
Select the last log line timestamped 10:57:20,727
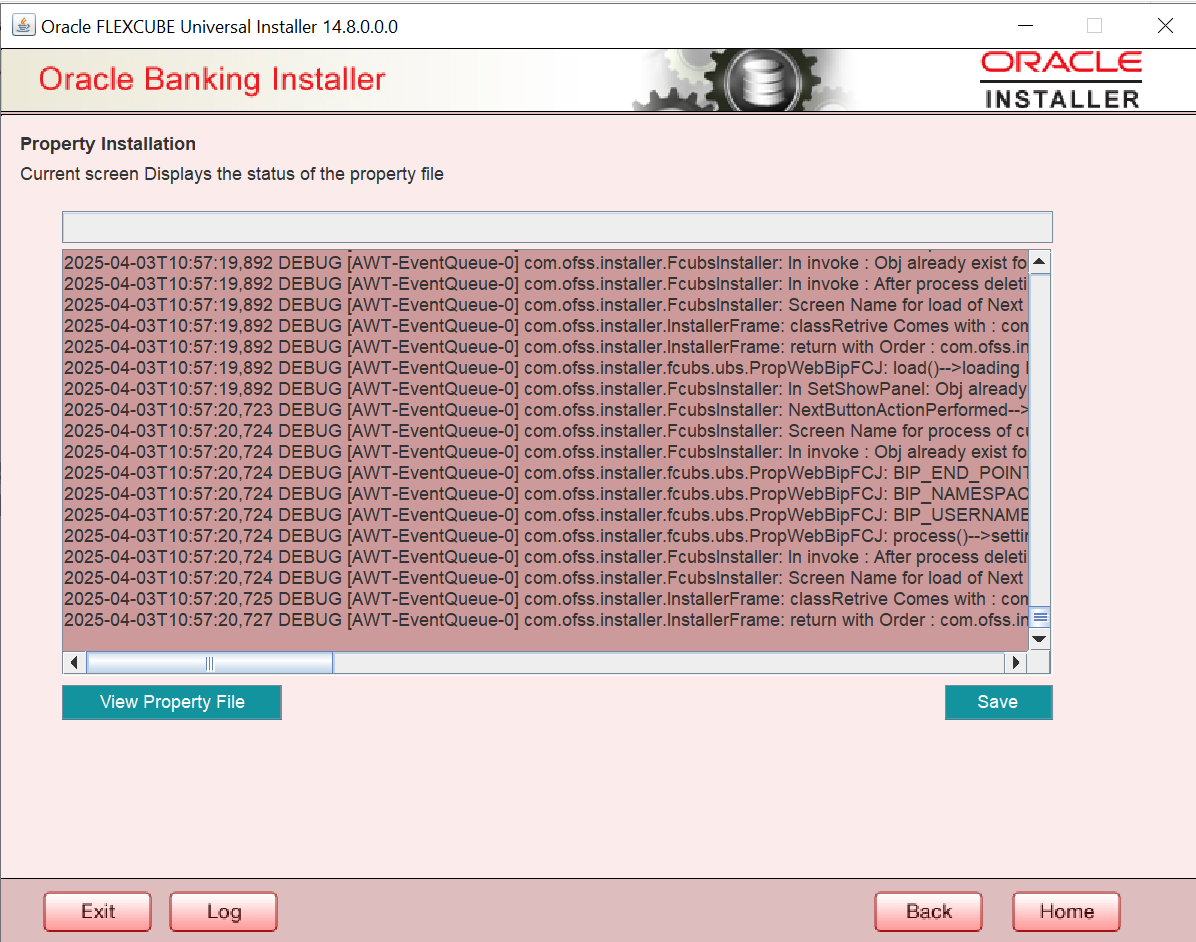545,619
